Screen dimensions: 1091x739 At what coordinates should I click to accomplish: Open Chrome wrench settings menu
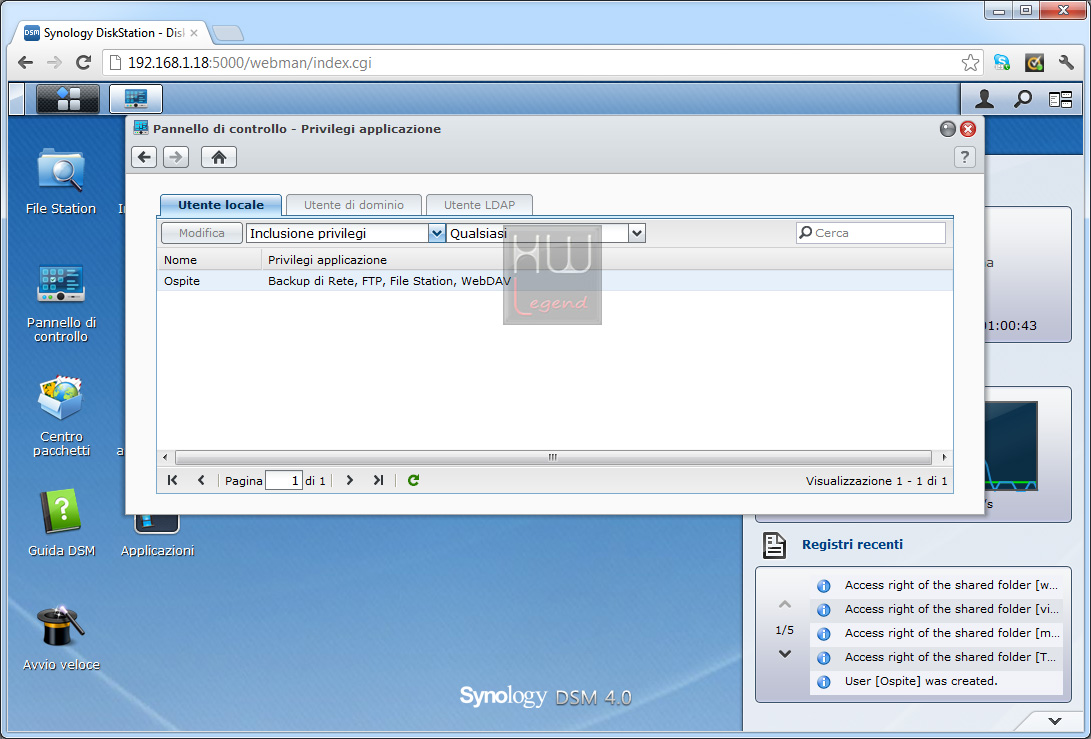1066,63
